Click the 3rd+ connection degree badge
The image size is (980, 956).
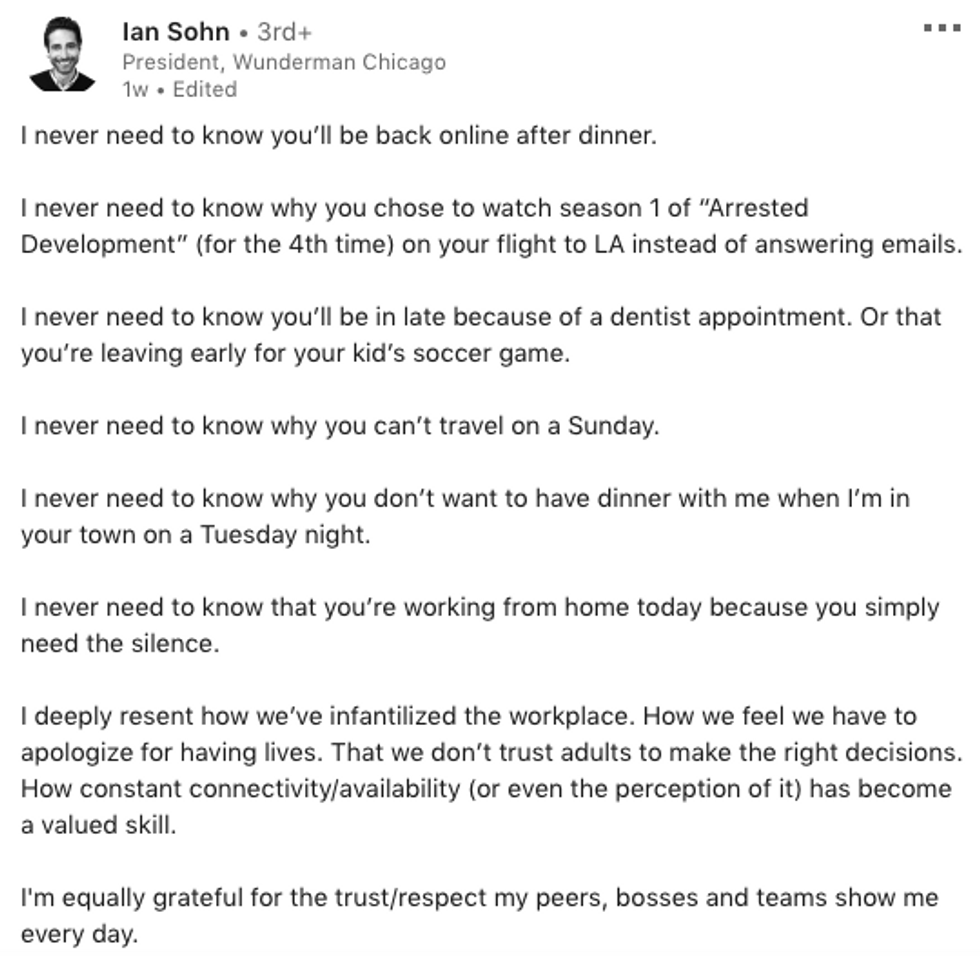(284, 32)
